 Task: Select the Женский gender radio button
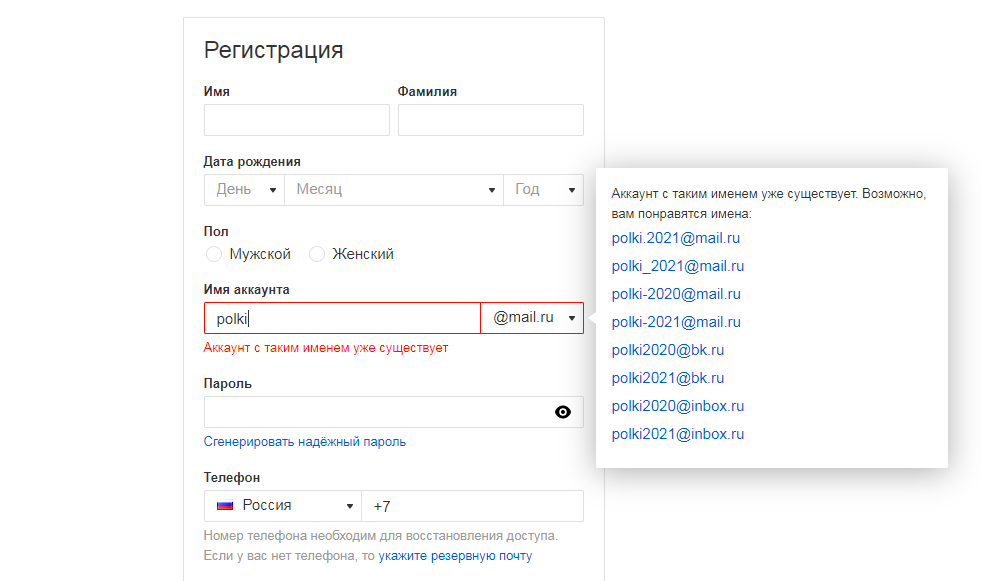pyautogui.click(x=317, y=254)
